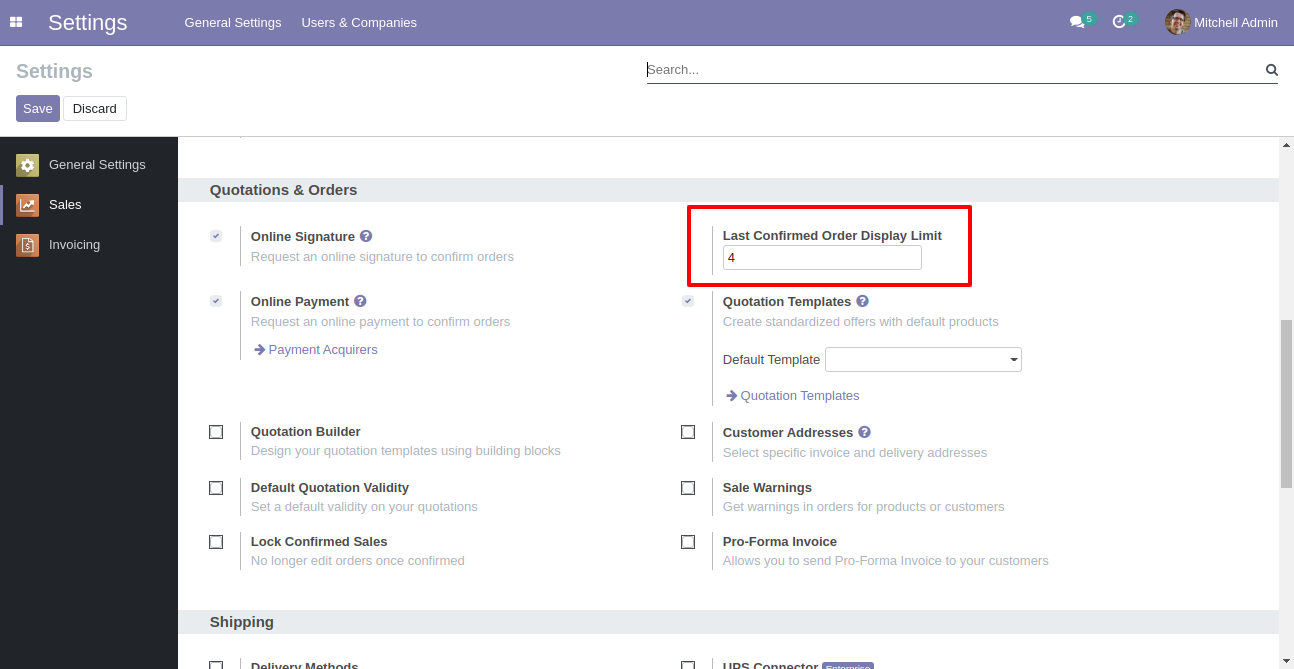Click the scrollbar down arrow
Viewport: 1294px width, 669px height.
[x=1286, y=661]
